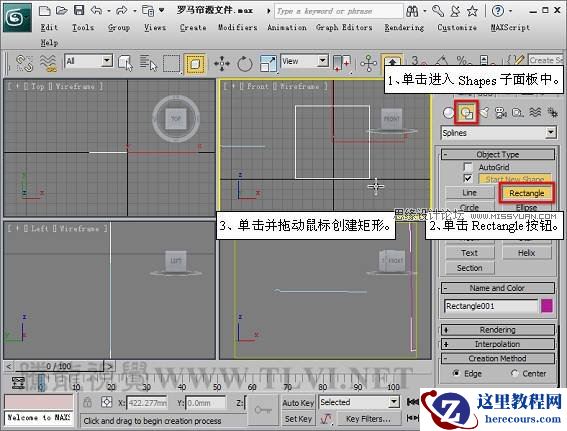Expand the Rendering rollout

(498, 330)
